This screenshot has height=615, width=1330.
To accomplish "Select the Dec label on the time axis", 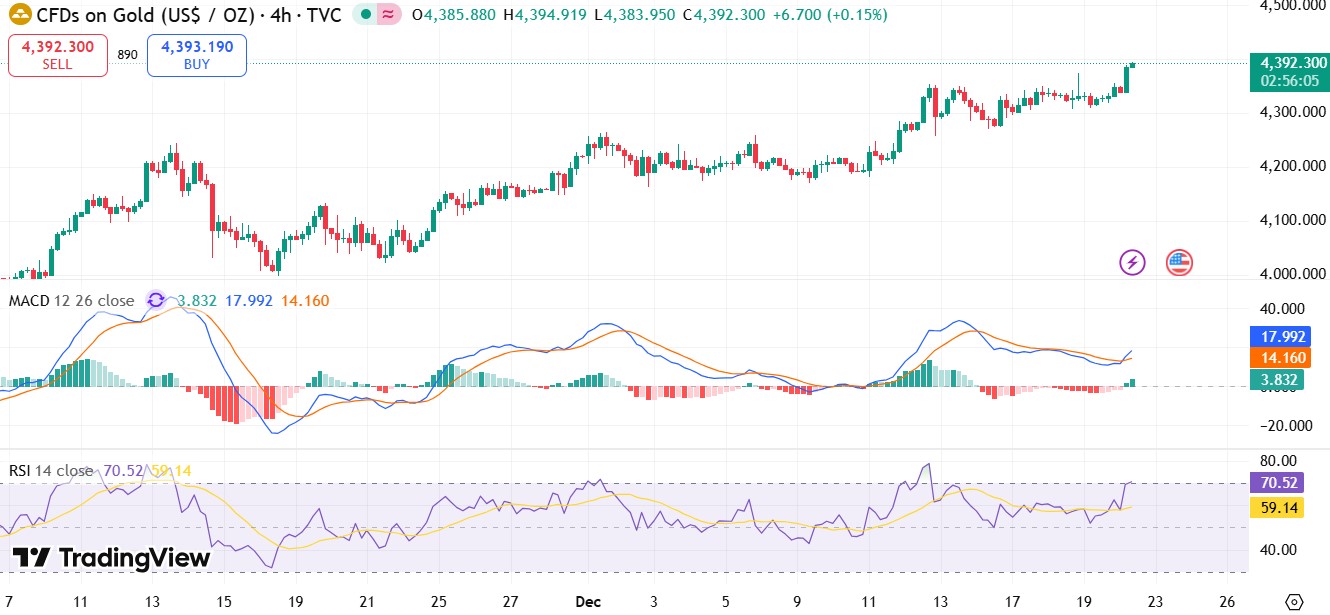I will 588,603.
